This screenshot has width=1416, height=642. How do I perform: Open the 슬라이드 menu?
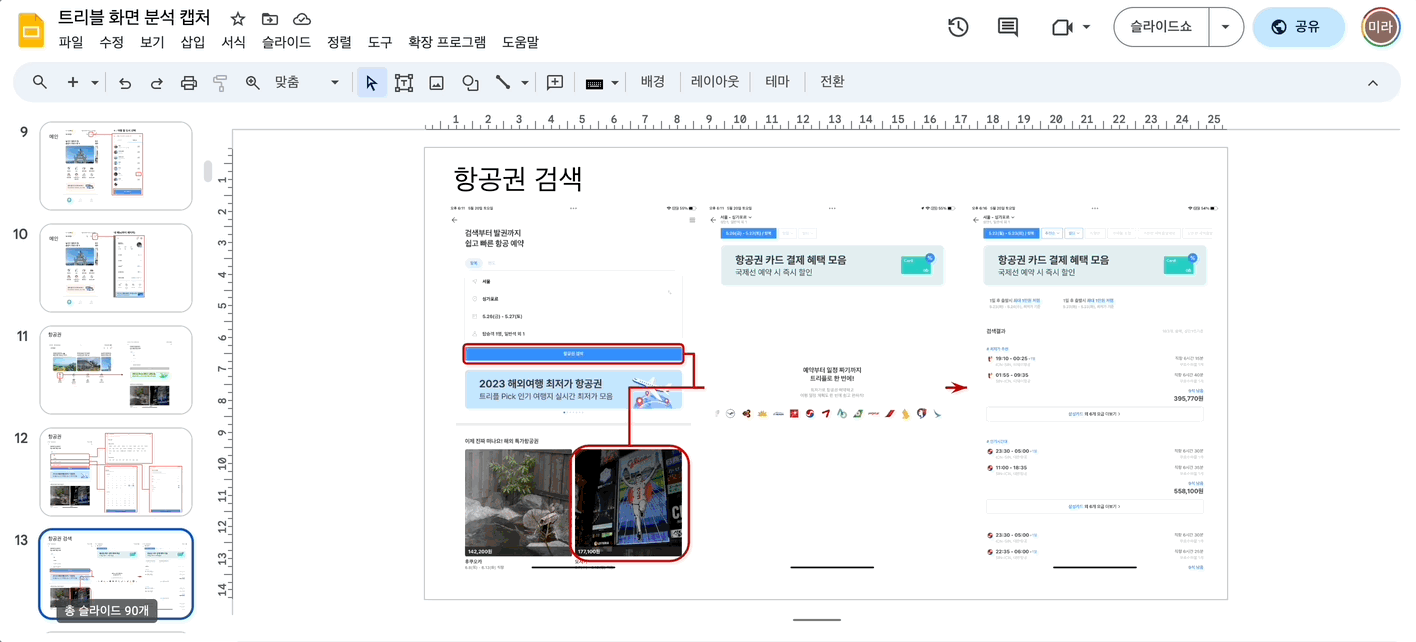click(286, 42)
